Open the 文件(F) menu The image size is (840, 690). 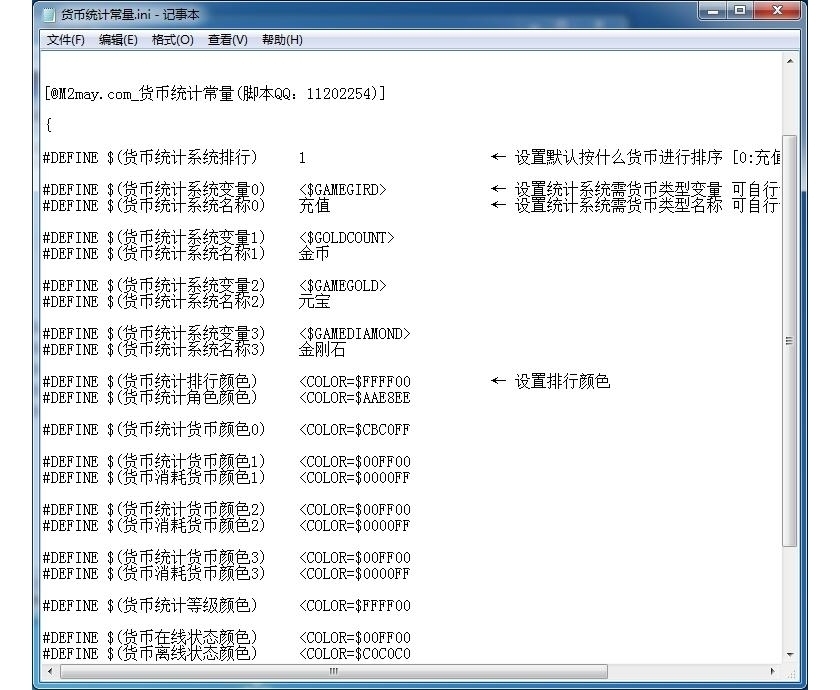[x=66, y=40]
